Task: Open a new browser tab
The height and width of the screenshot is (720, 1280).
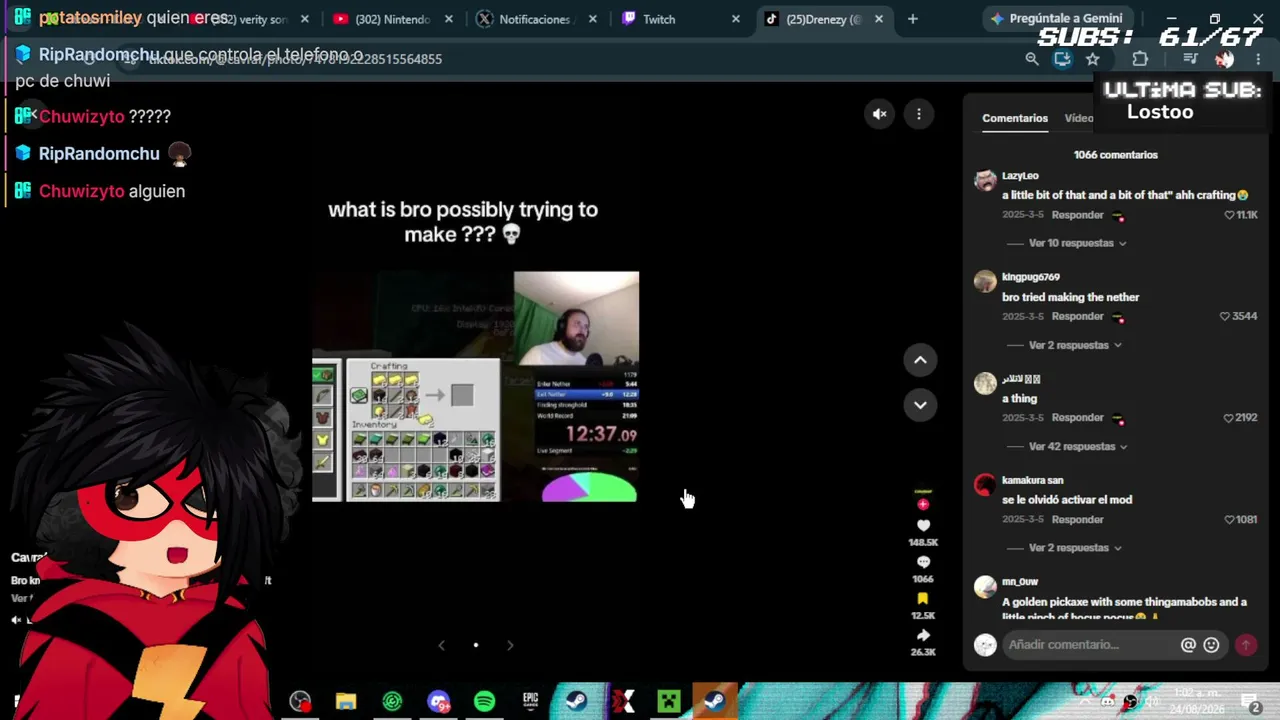Action: (912, 19)
